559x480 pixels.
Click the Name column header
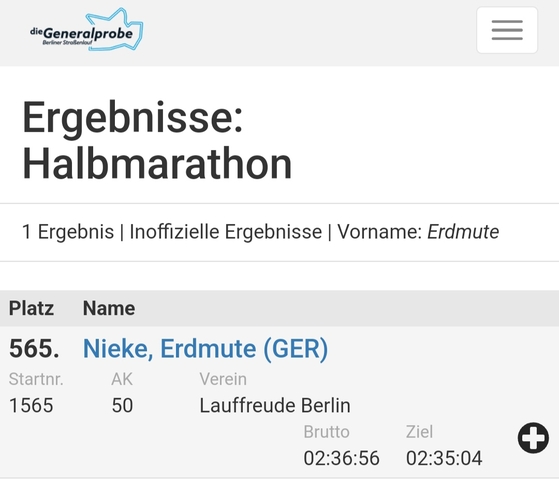point(109,308)
